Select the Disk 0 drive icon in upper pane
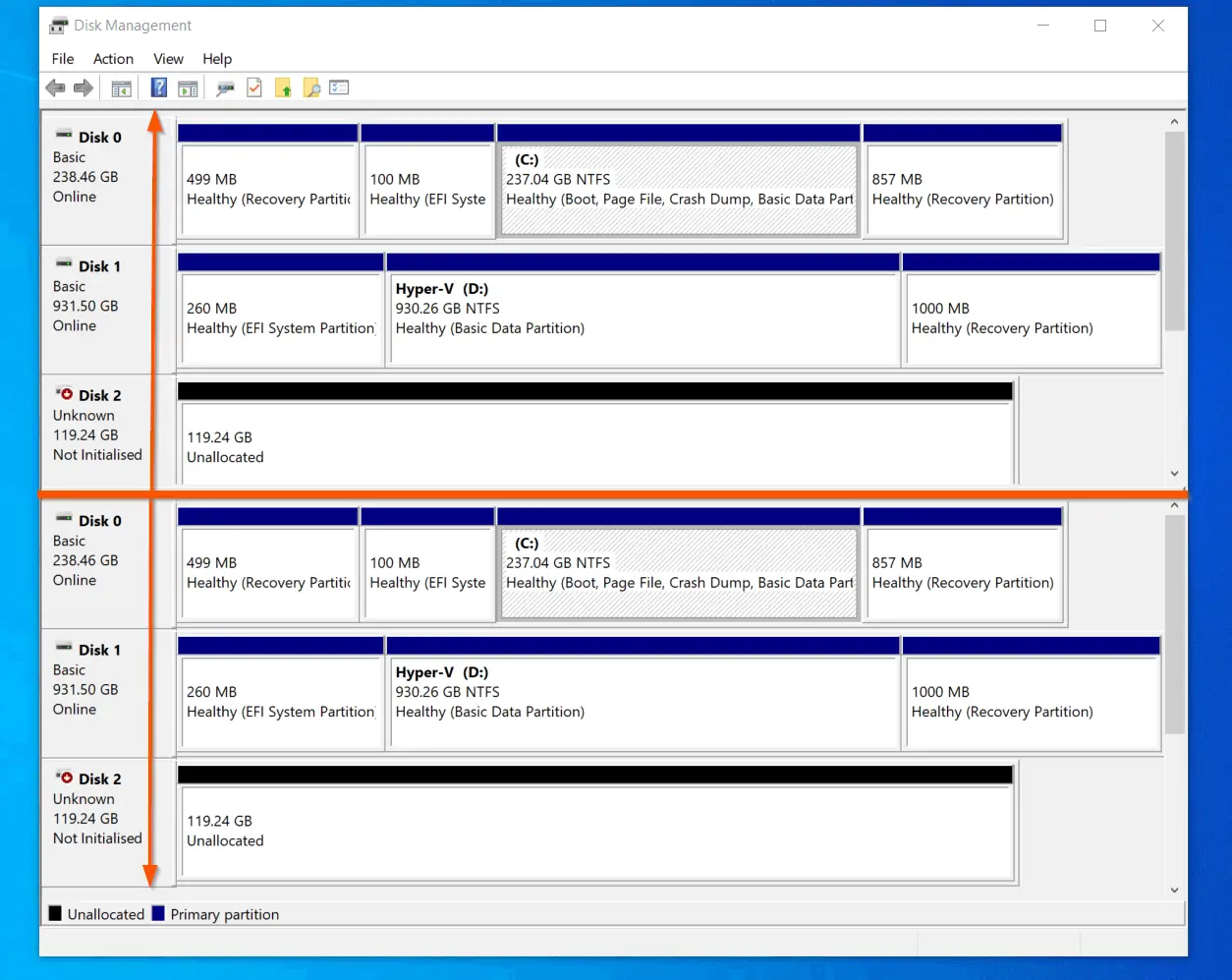Screen dimensions: 1232x980 64,135
